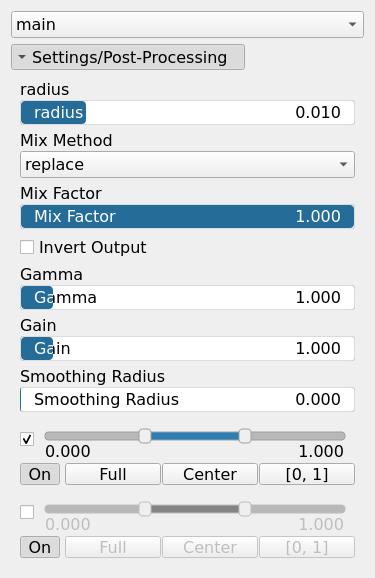Image resolution: width=375 pixels, height=578 pixels.
Task: Enable the Invert Output checkbox
Action: 27,247
